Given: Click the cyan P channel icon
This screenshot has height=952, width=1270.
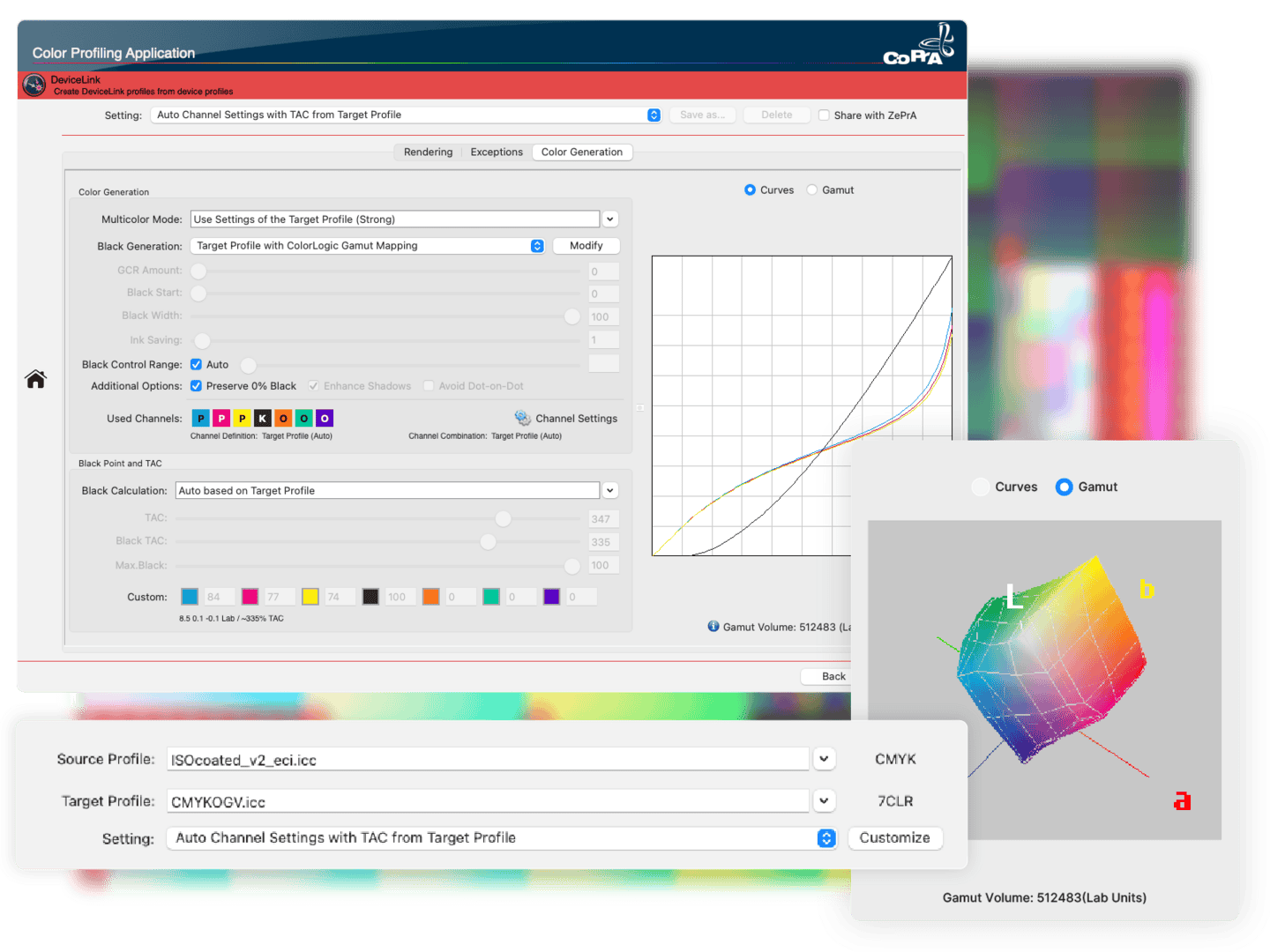Looking at the screenshot, I should pyautogui.click(x=201, y=418).
